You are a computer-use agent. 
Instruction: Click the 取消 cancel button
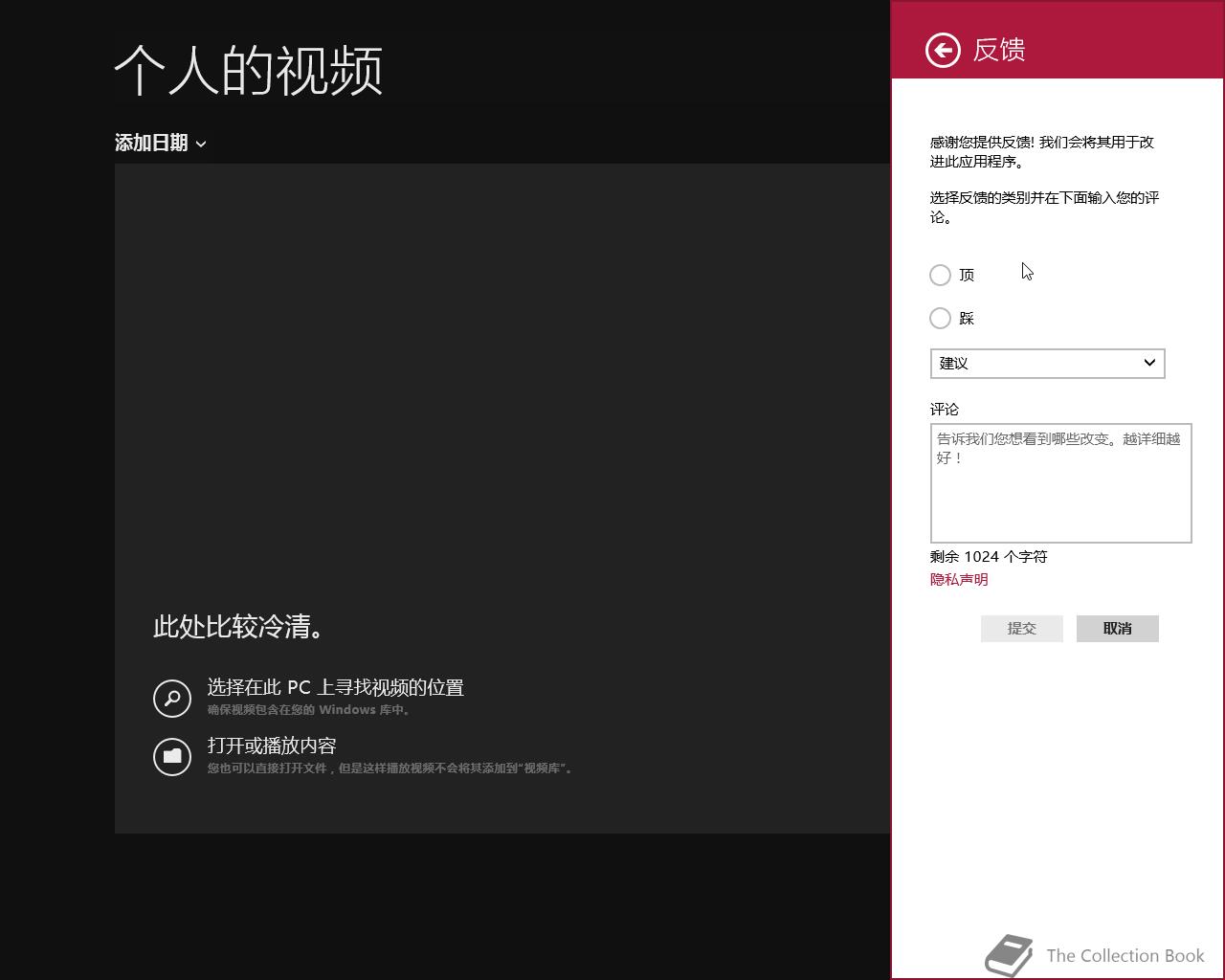click(x=1117, y=629)
